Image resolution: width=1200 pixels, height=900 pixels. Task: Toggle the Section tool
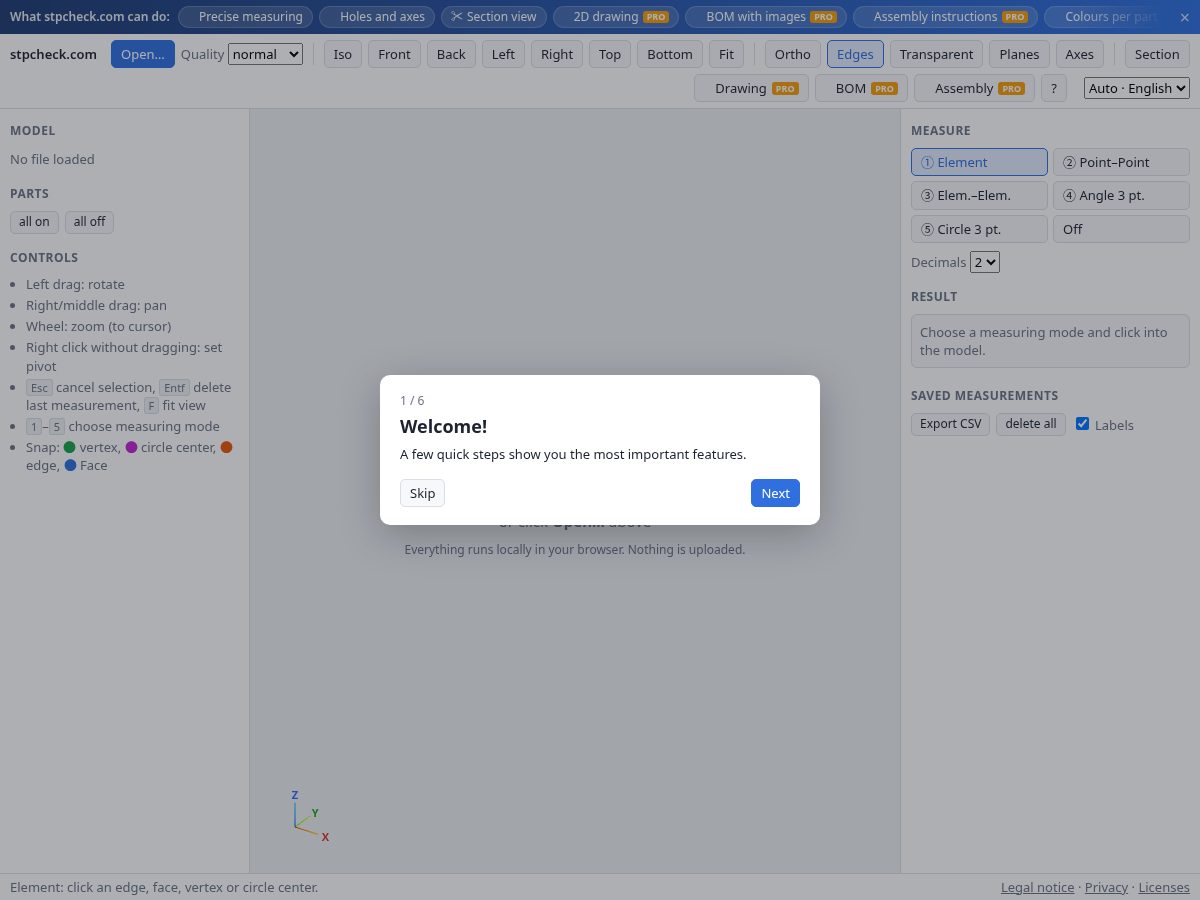(x=1157, y=54)
